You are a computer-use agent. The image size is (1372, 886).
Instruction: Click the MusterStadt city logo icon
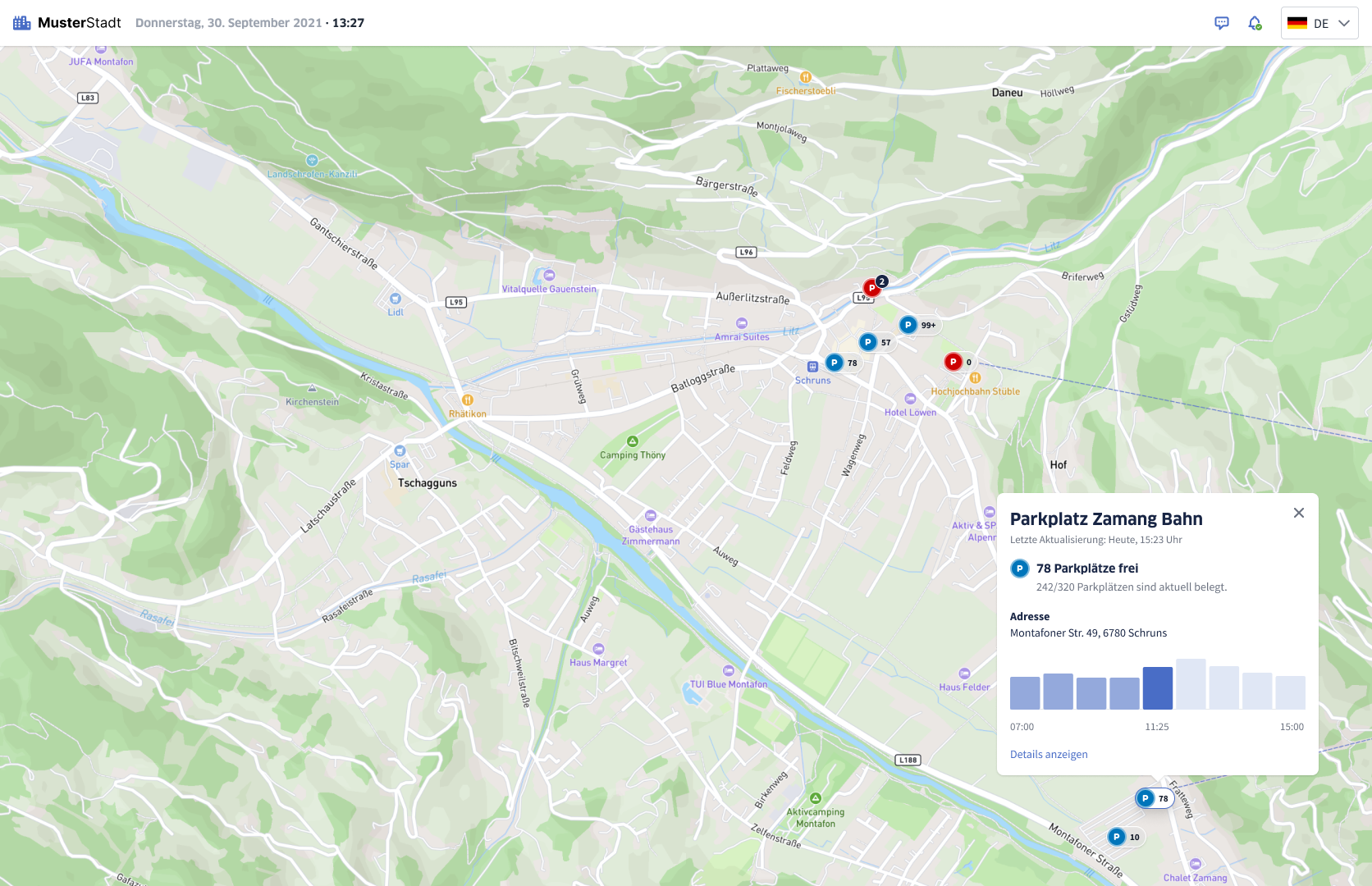click(x=21, y=22)
